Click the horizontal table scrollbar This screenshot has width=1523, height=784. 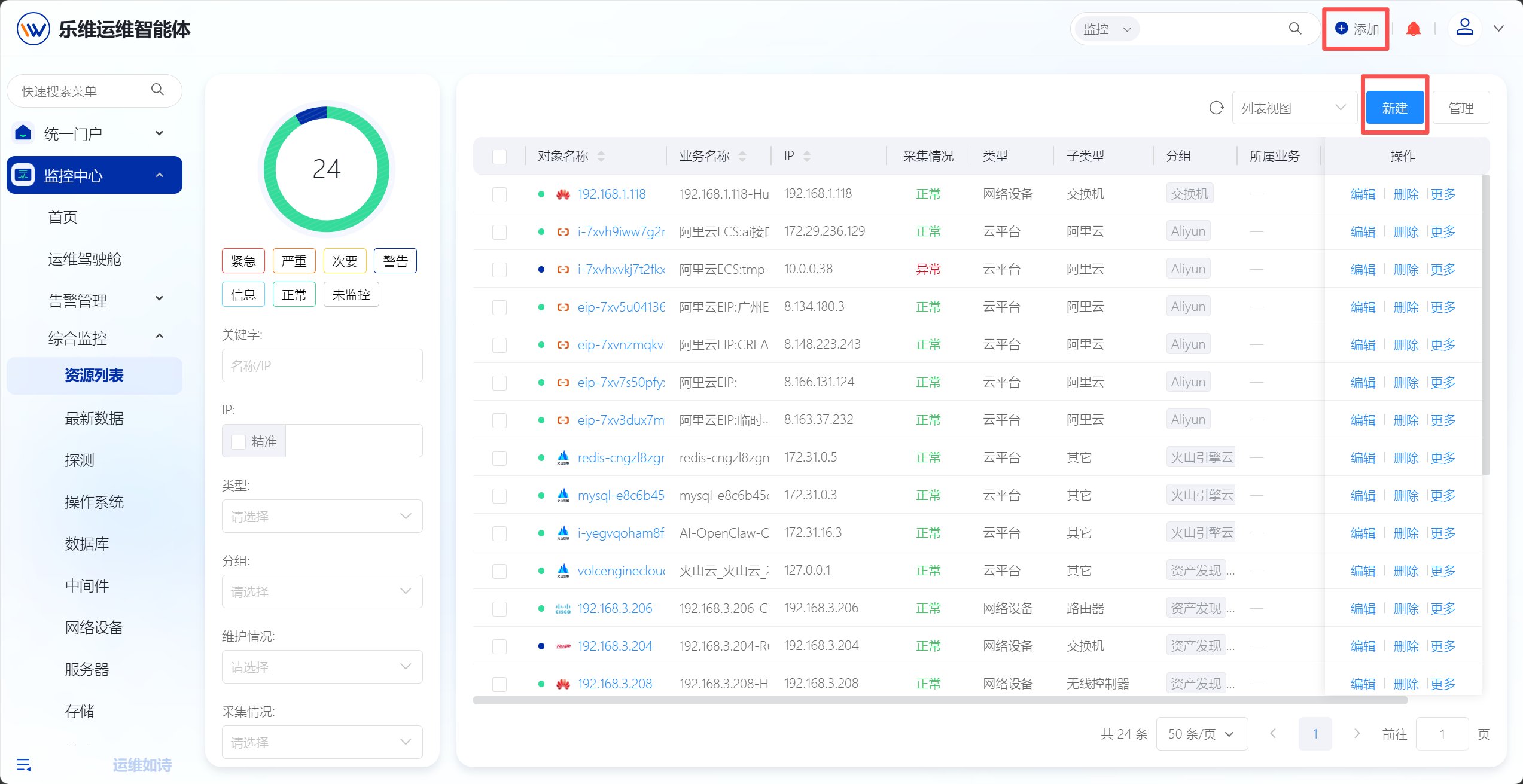[939, 700]
